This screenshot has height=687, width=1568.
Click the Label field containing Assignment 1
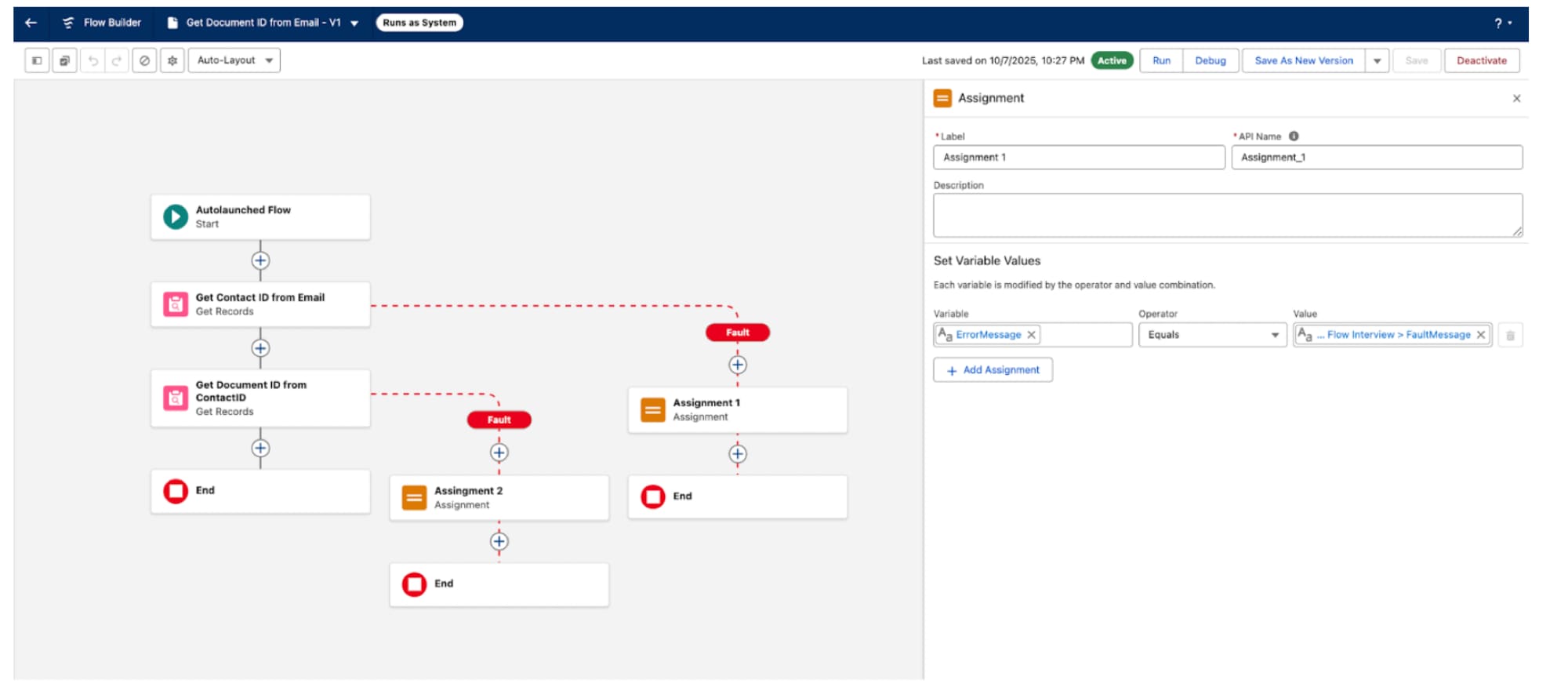pos(1079,157)
